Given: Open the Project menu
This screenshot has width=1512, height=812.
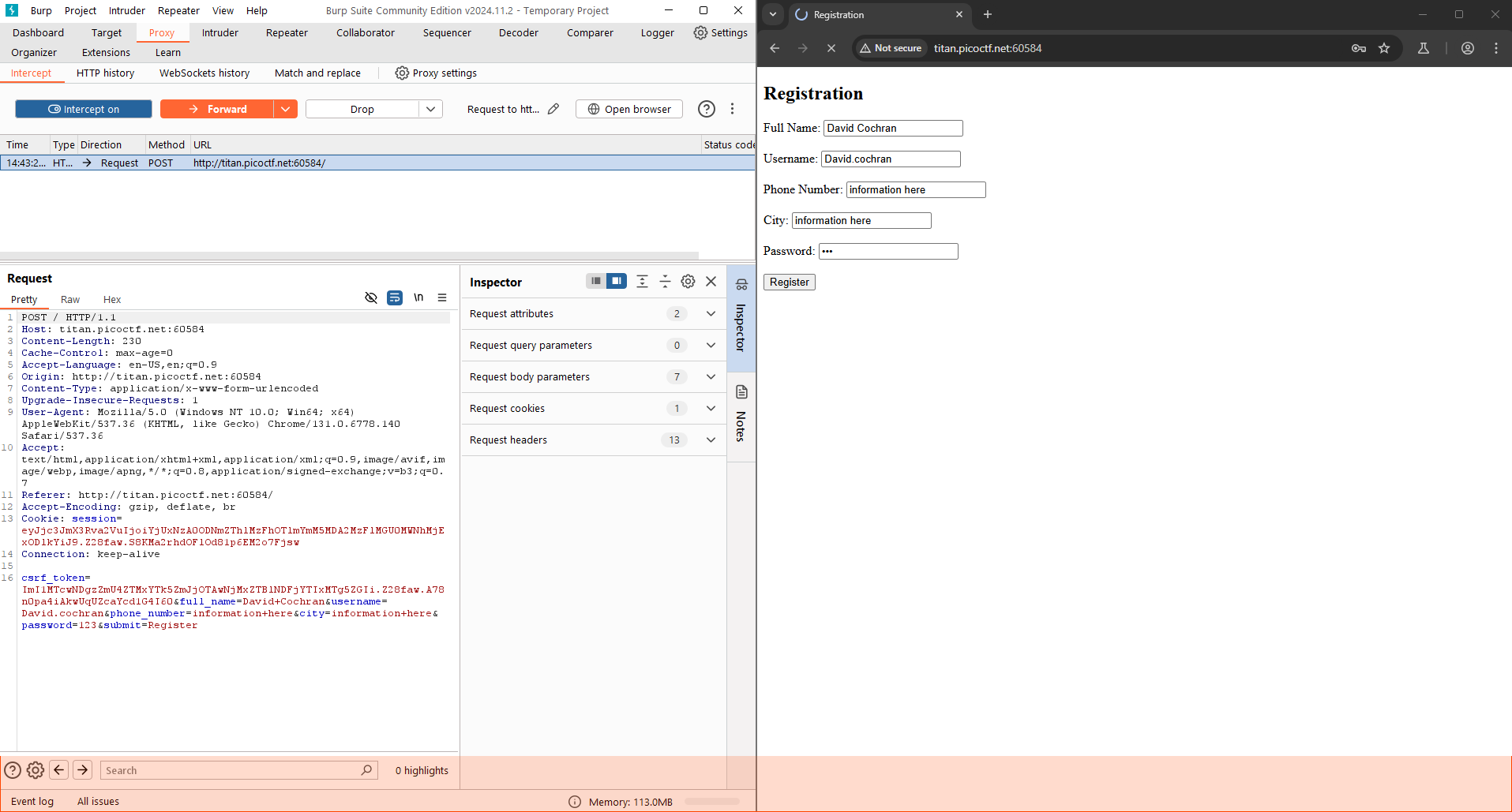Looking at the screenshot, I should 81,10.
